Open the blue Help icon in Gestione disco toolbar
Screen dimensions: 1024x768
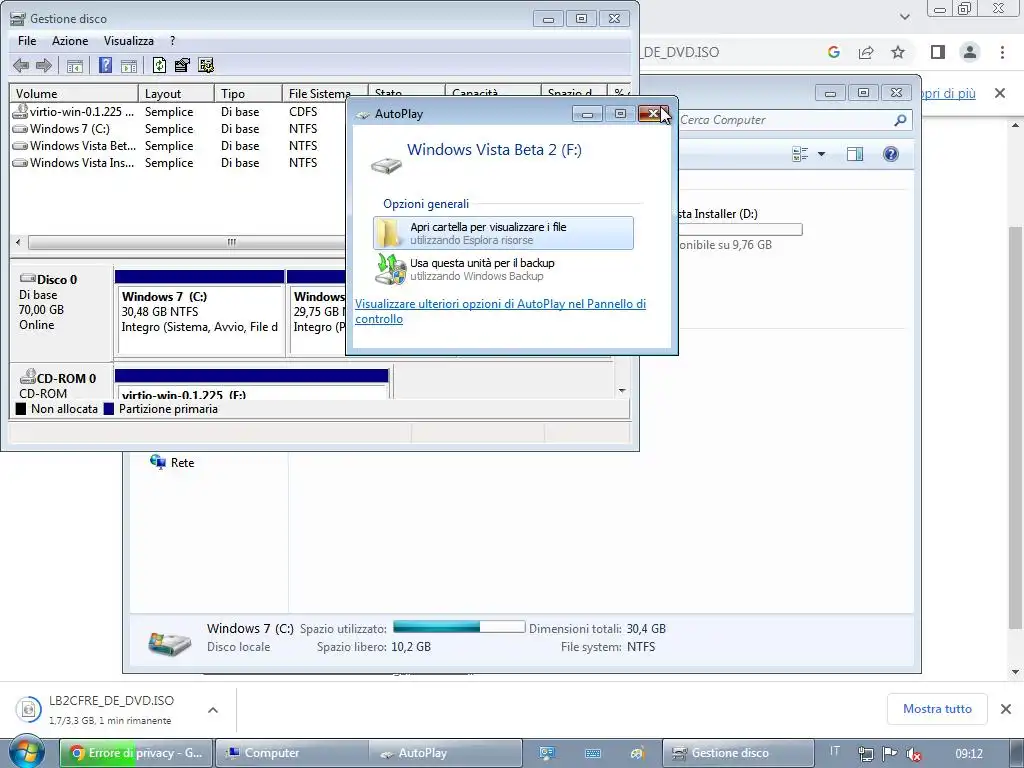pyautogui.click(x=105, y=65)
